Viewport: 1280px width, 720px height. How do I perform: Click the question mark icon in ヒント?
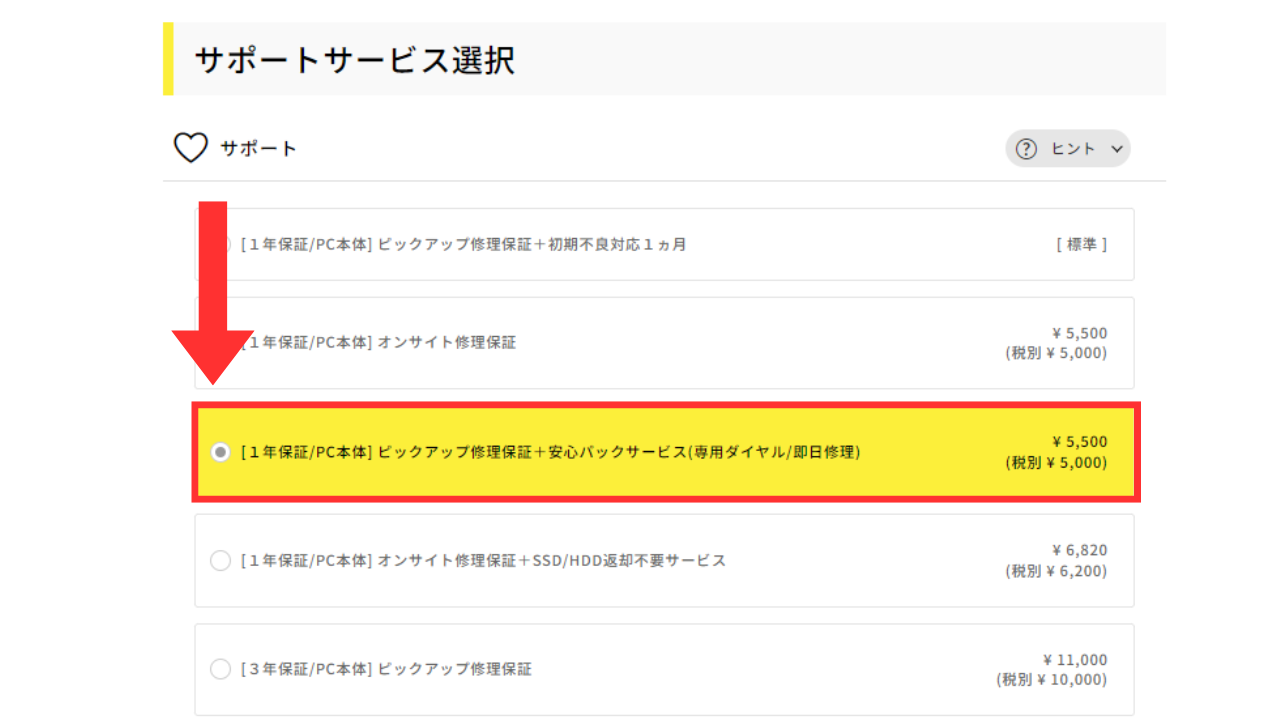[x=1026, y=149]
